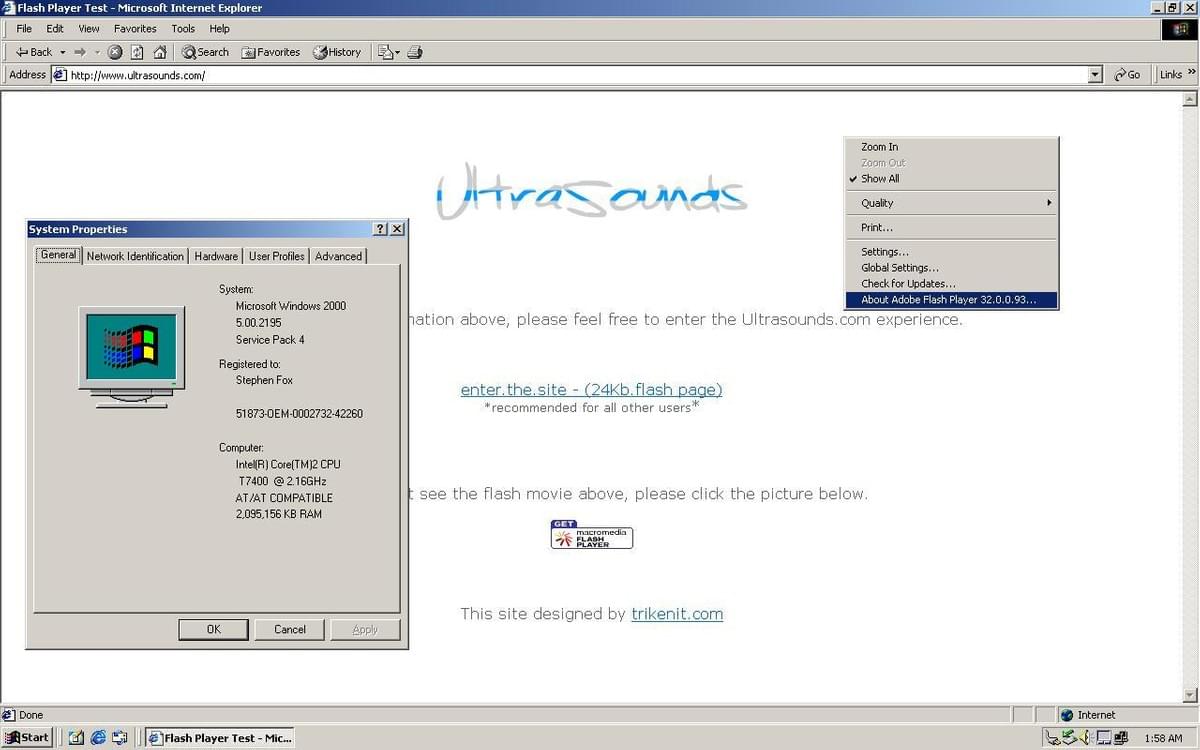Click the Windows 2000 monitor logo image
Image resolution: width=1200 pixels, height=750 pixels.
132,357
